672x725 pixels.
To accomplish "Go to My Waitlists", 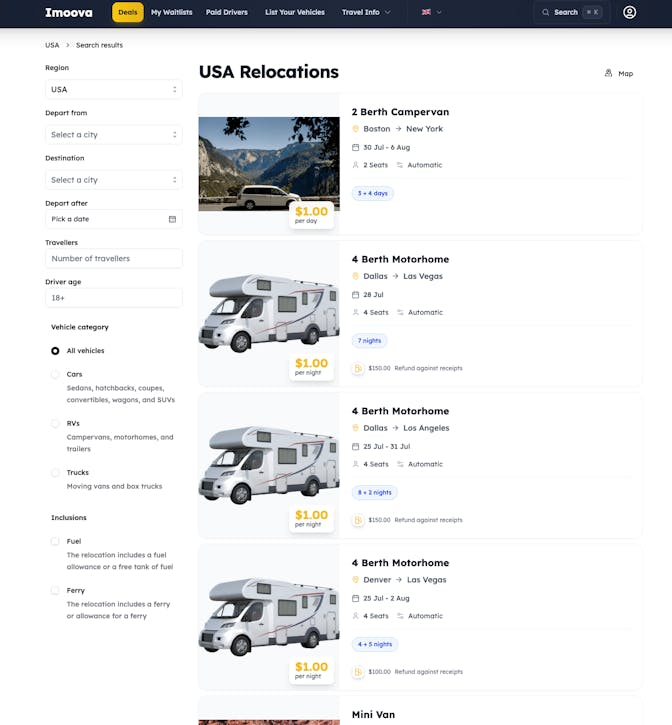I will tap(170, 12).
